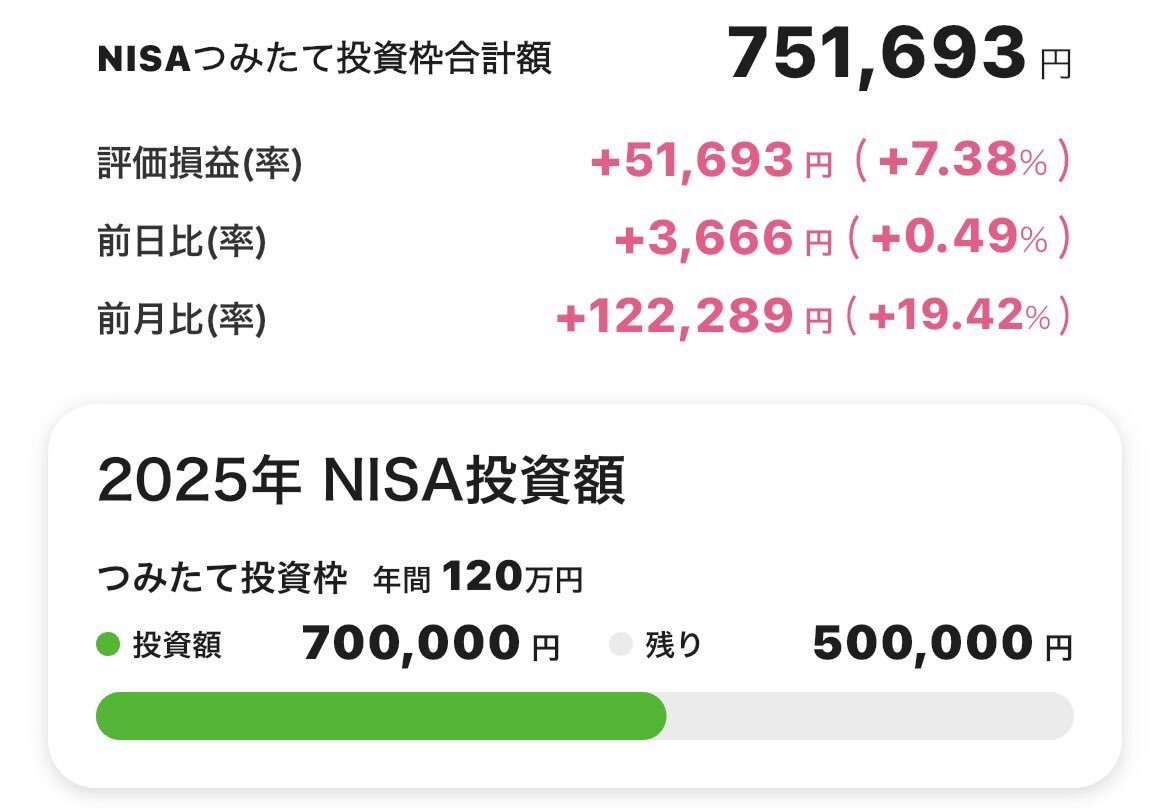The width and height of the screenshot is (1170, 808).
Task: Open the 2025年 NISA投資額 card title
Action: click(x=361, y=480)
